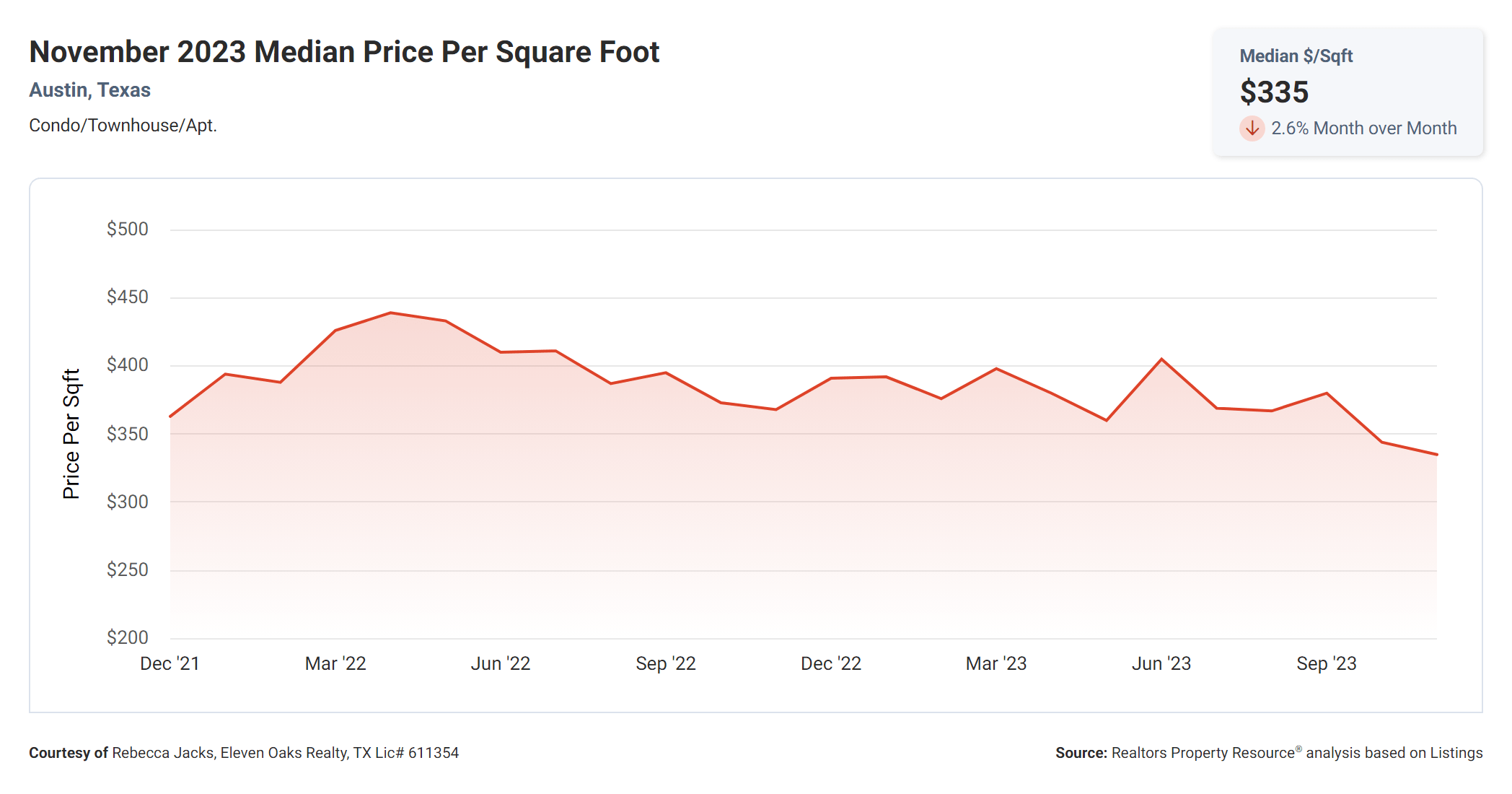
Task: Toggle the Condo/Townhouse/Apt. property filter
Action: [x=123, y=125]
